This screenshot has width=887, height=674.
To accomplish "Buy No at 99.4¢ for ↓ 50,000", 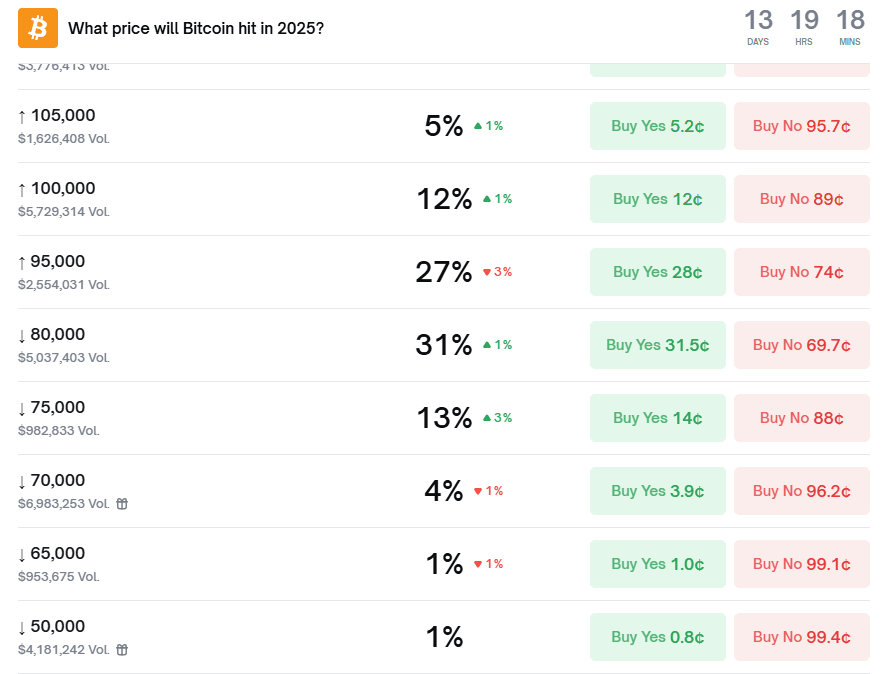I will pos(802,637).
